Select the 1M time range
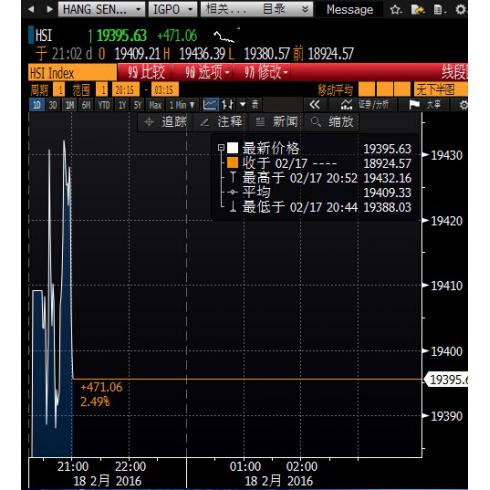Viewport: 490px width, 490px height. coord(70,105)
